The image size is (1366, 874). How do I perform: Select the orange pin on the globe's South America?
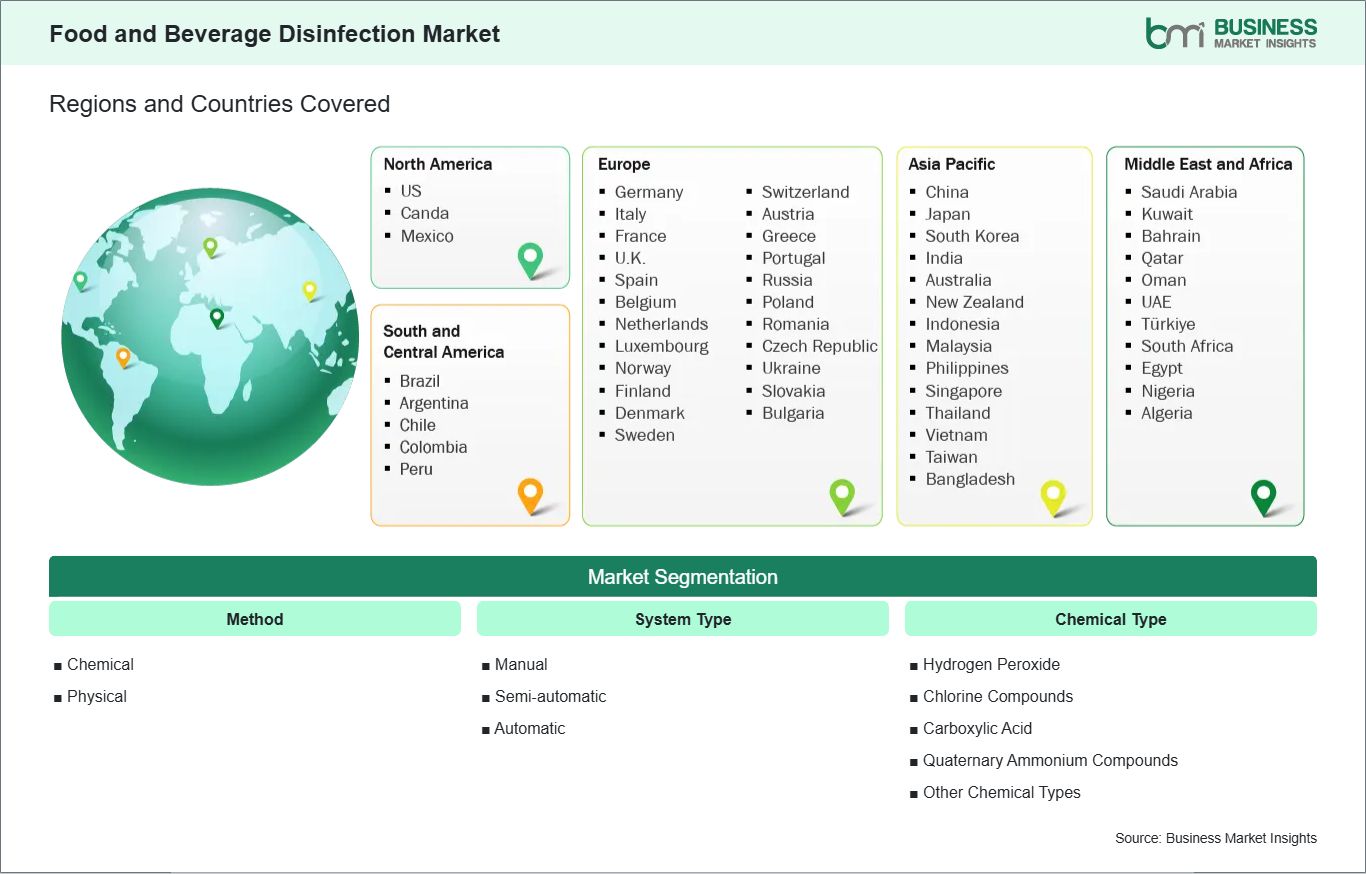tap(123, 356)
